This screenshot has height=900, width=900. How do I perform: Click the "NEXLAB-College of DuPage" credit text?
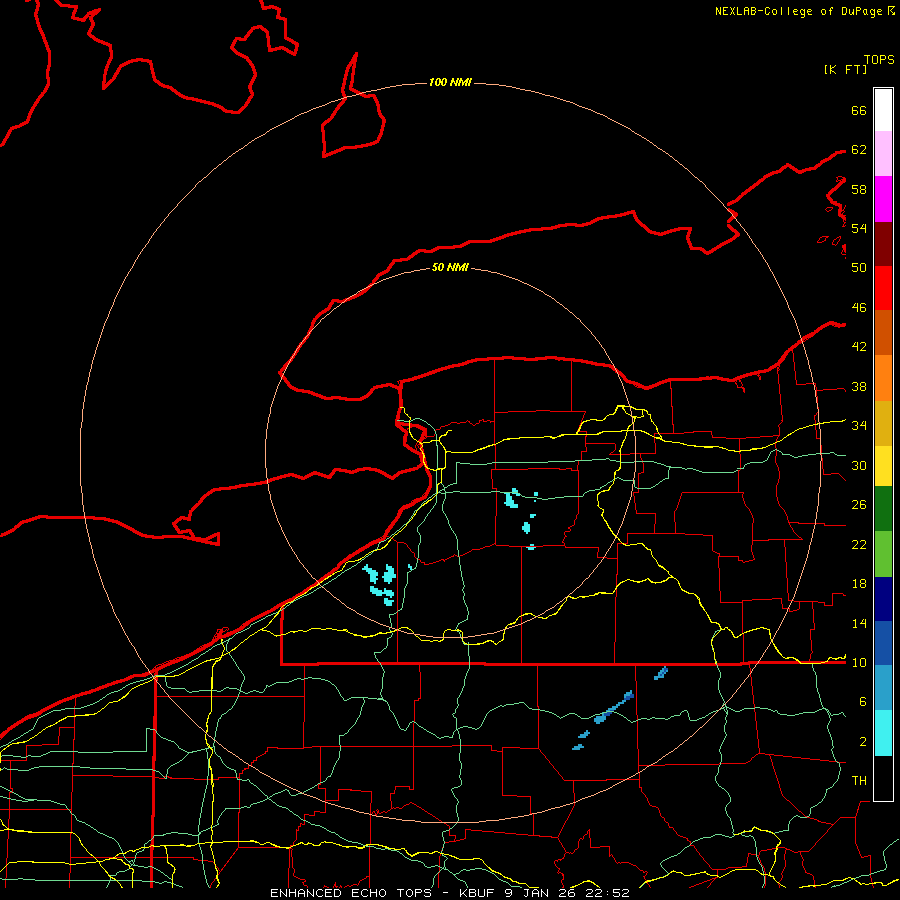[800, 11]
